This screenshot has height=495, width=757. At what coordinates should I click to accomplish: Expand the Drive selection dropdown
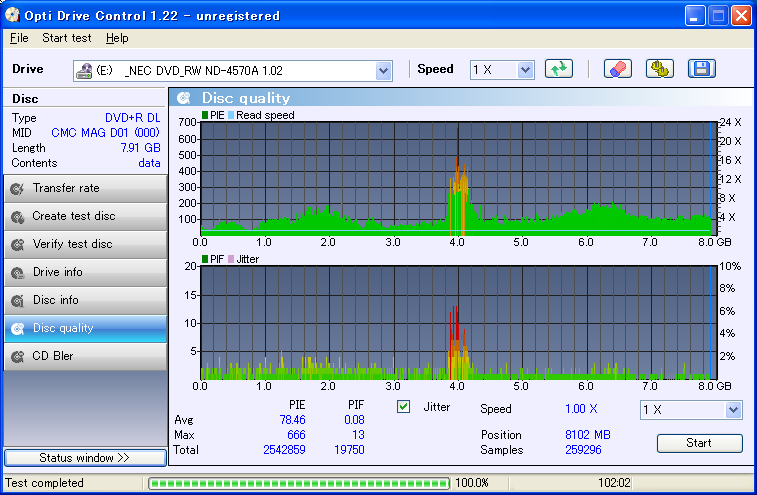[383, 71]
